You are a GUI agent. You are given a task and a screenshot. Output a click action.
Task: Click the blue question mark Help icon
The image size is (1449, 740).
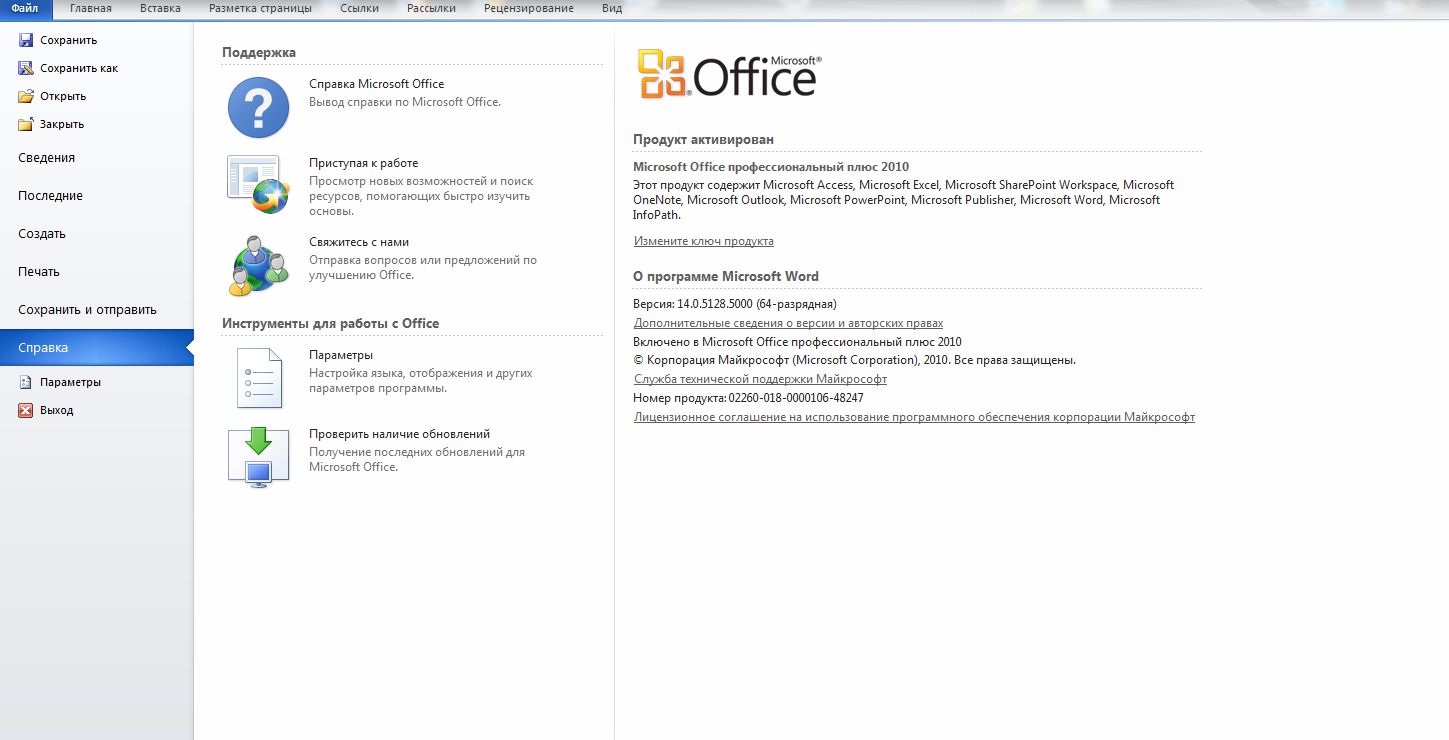point(258,107)
